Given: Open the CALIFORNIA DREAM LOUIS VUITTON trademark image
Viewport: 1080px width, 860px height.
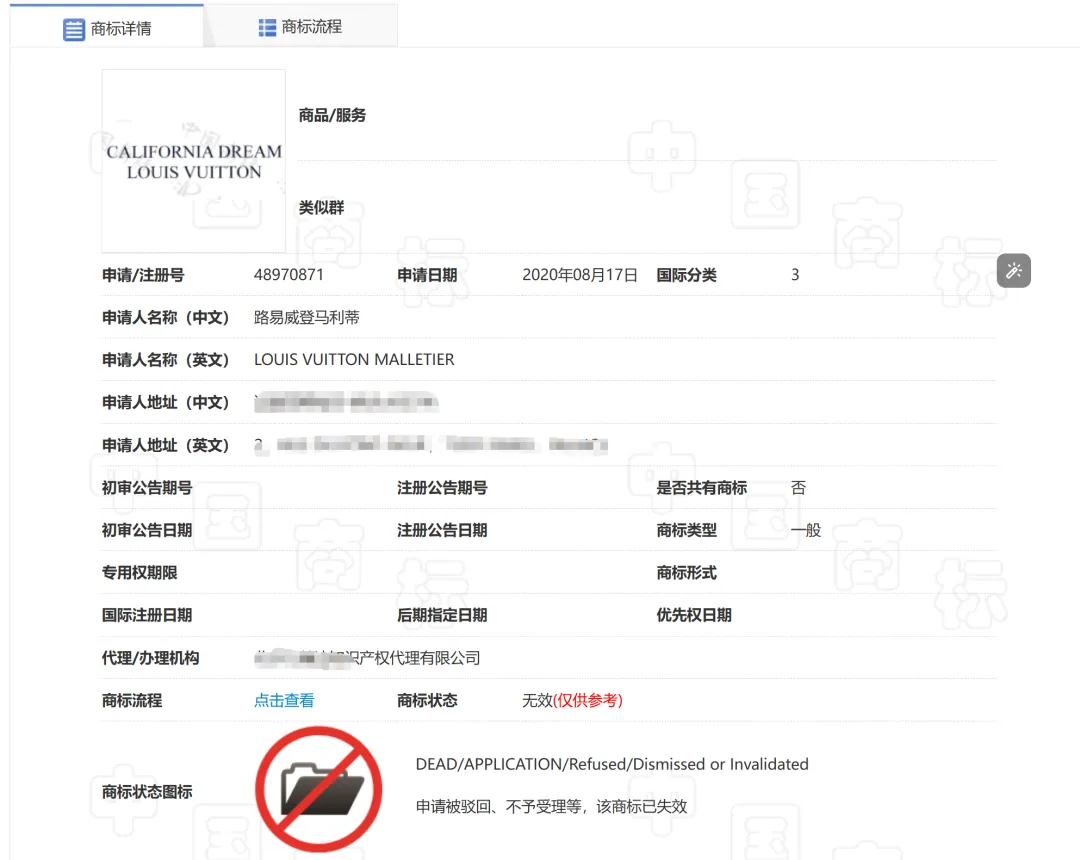Looking at the screenshot, I should [194, 160].
